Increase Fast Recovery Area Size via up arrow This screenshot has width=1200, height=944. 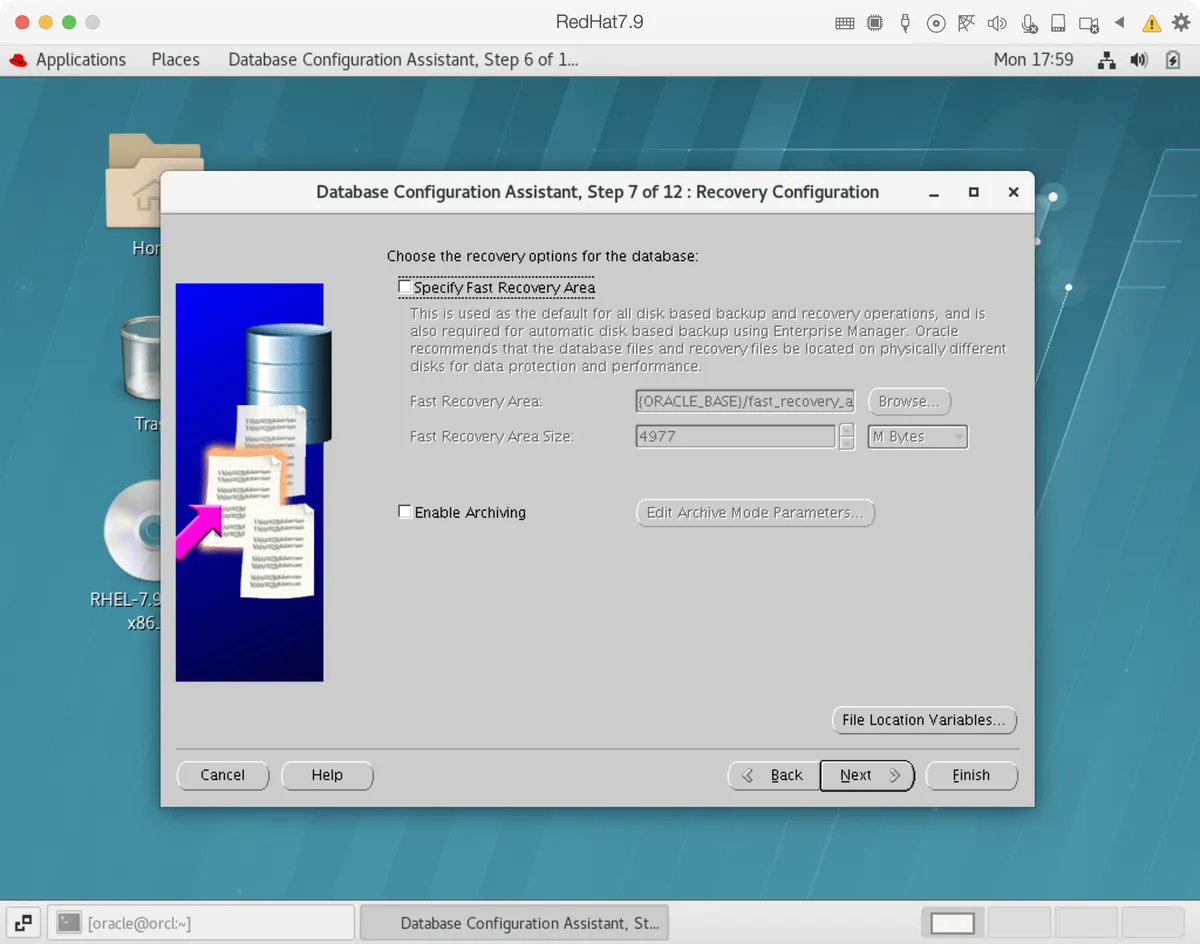click(x=846, y=431)
